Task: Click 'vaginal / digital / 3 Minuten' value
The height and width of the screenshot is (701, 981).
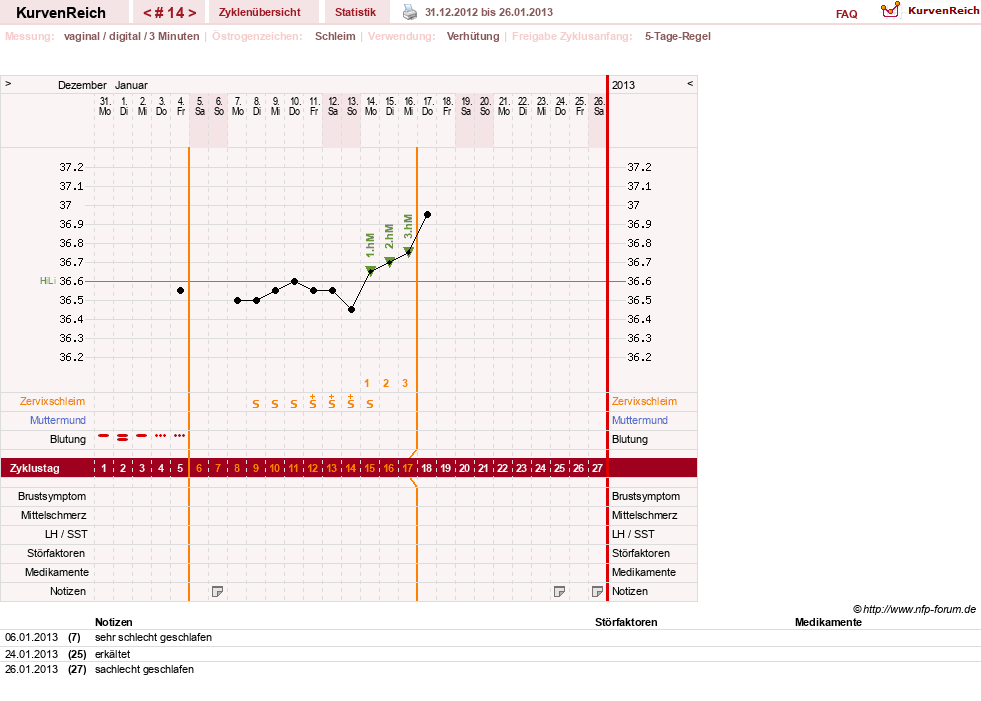Action: tap(131, 36)
